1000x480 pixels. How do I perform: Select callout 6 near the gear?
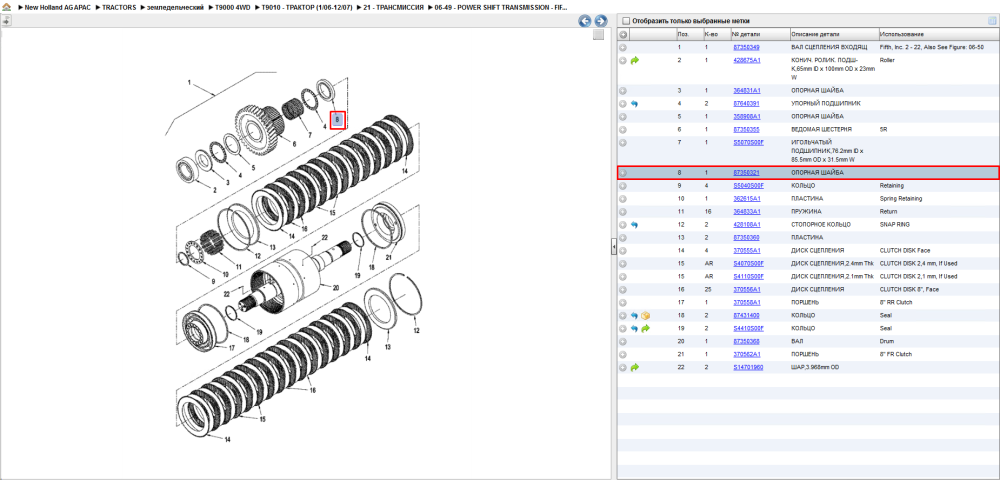[294, 145]
